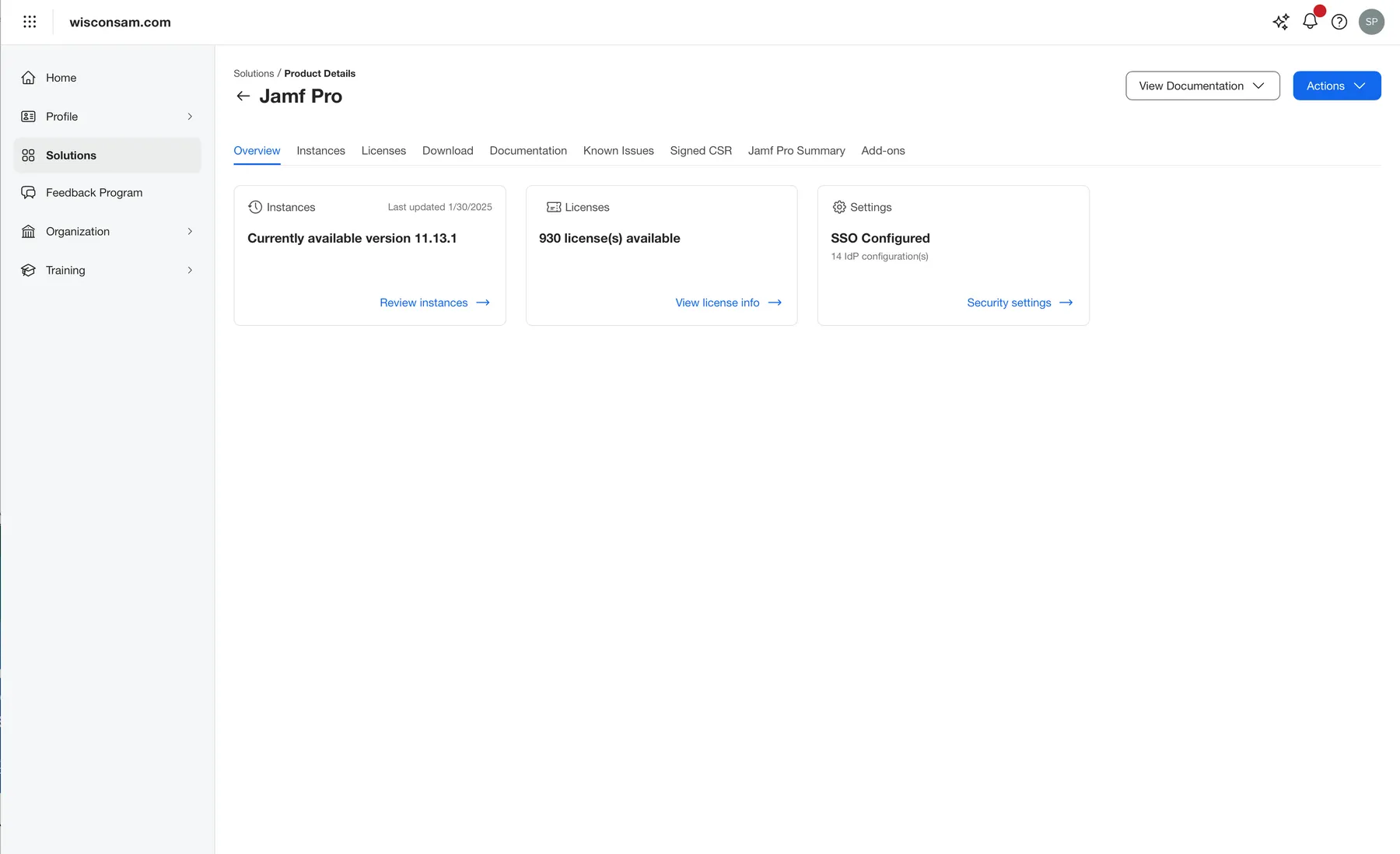The image size is (1400, 854).
Task: Click the arrow next to Review instances
Action: point(483,303)
